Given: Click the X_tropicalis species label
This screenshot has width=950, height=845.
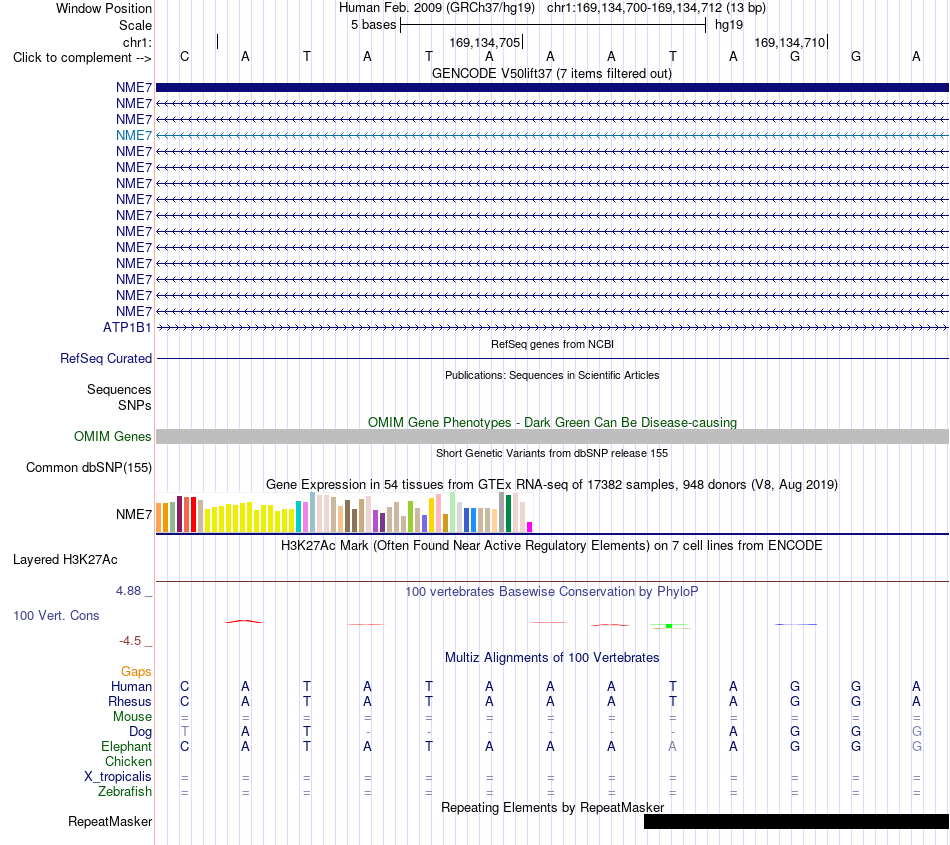Looking at the screenshot, I should point(118,777).
